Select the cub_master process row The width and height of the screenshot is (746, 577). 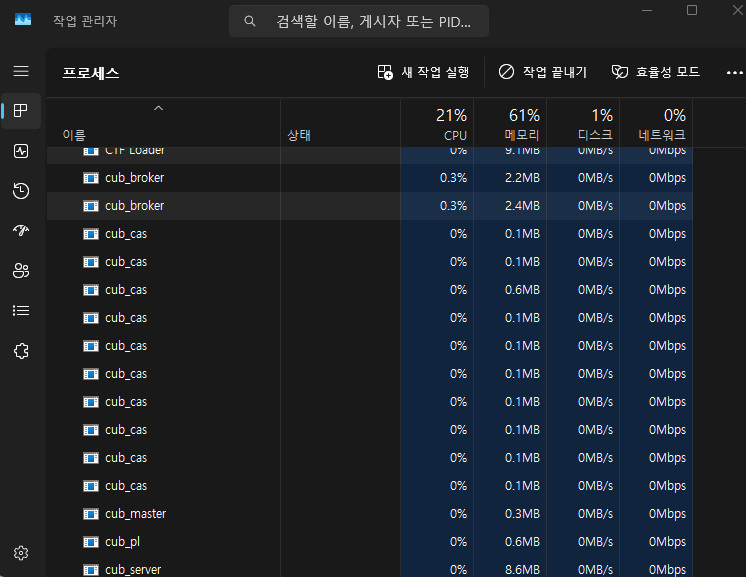coord(370,514)
